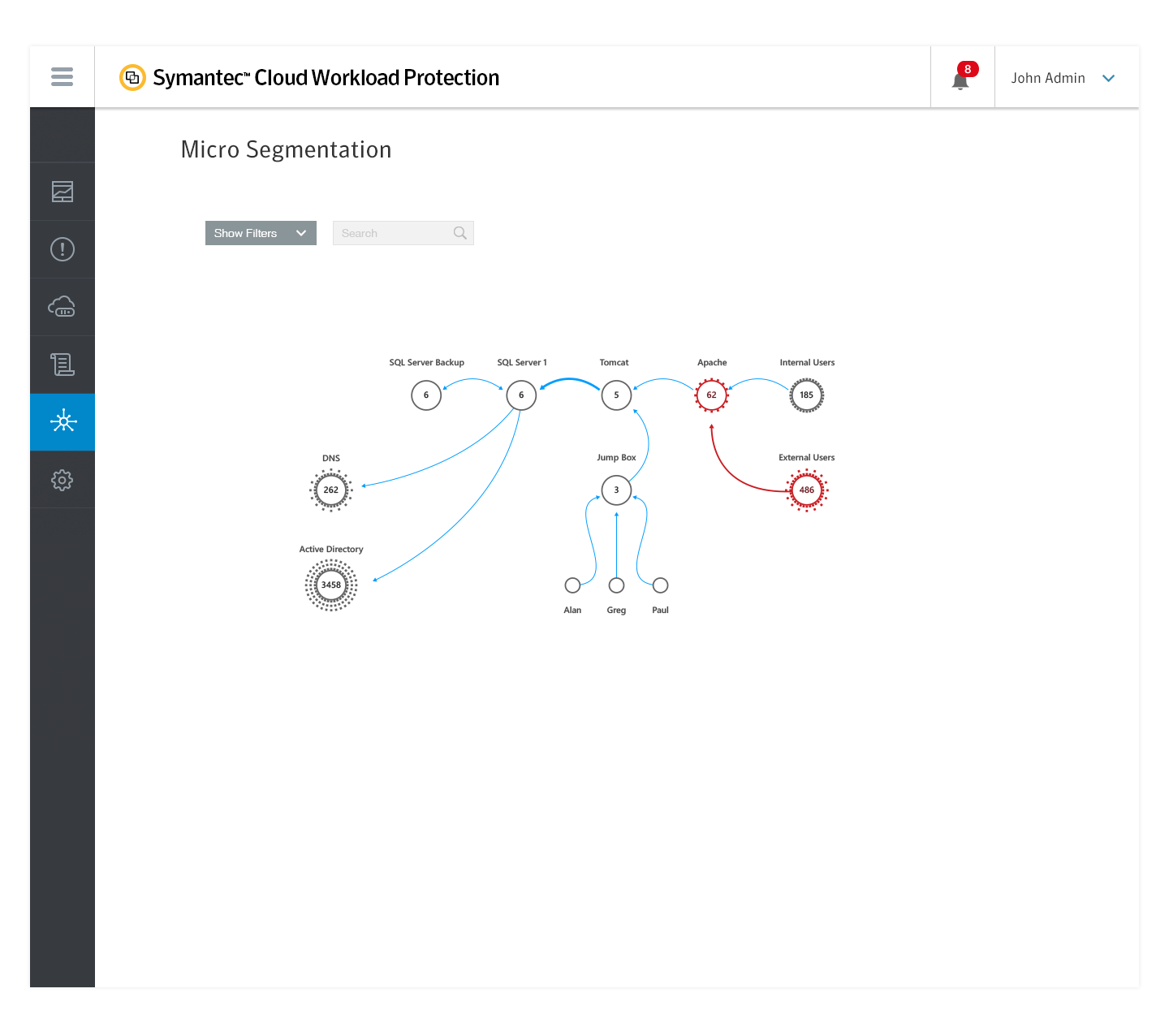Expand the Show Filters dropdown
Image resolution: width=1169 pixels, height=1036 pixels.
pos(261,233)
